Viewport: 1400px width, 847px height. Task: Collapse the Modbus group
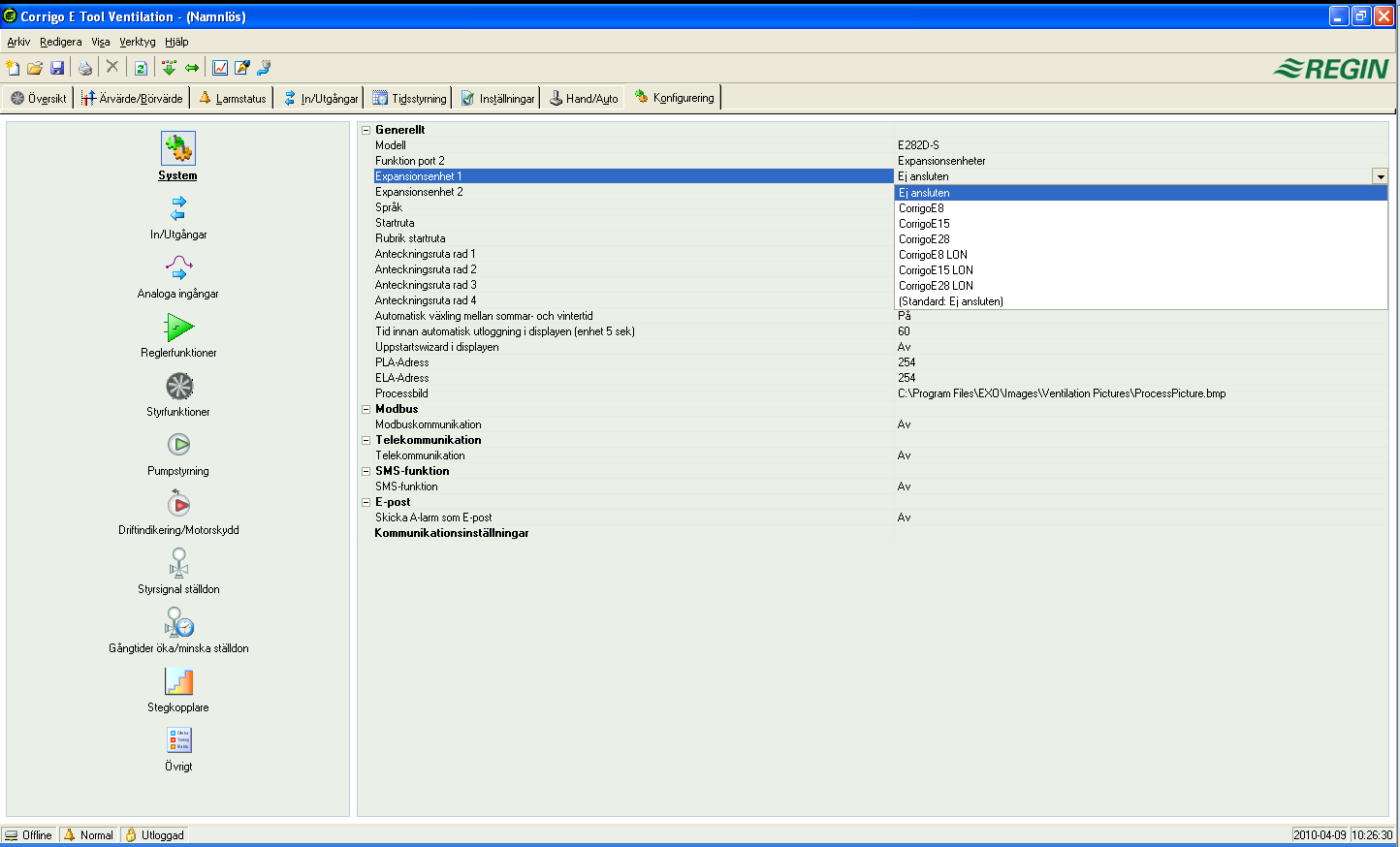[x=366, y=409]
